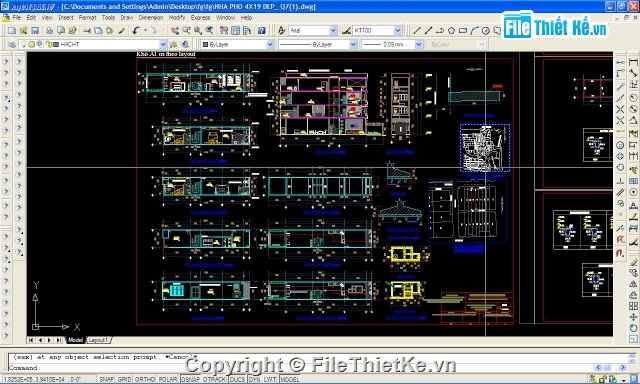Select the Arc draw tool
Image resolution: width=640 pixels, height=384 pixels.
pyautogui.click(x=474, y=31)
